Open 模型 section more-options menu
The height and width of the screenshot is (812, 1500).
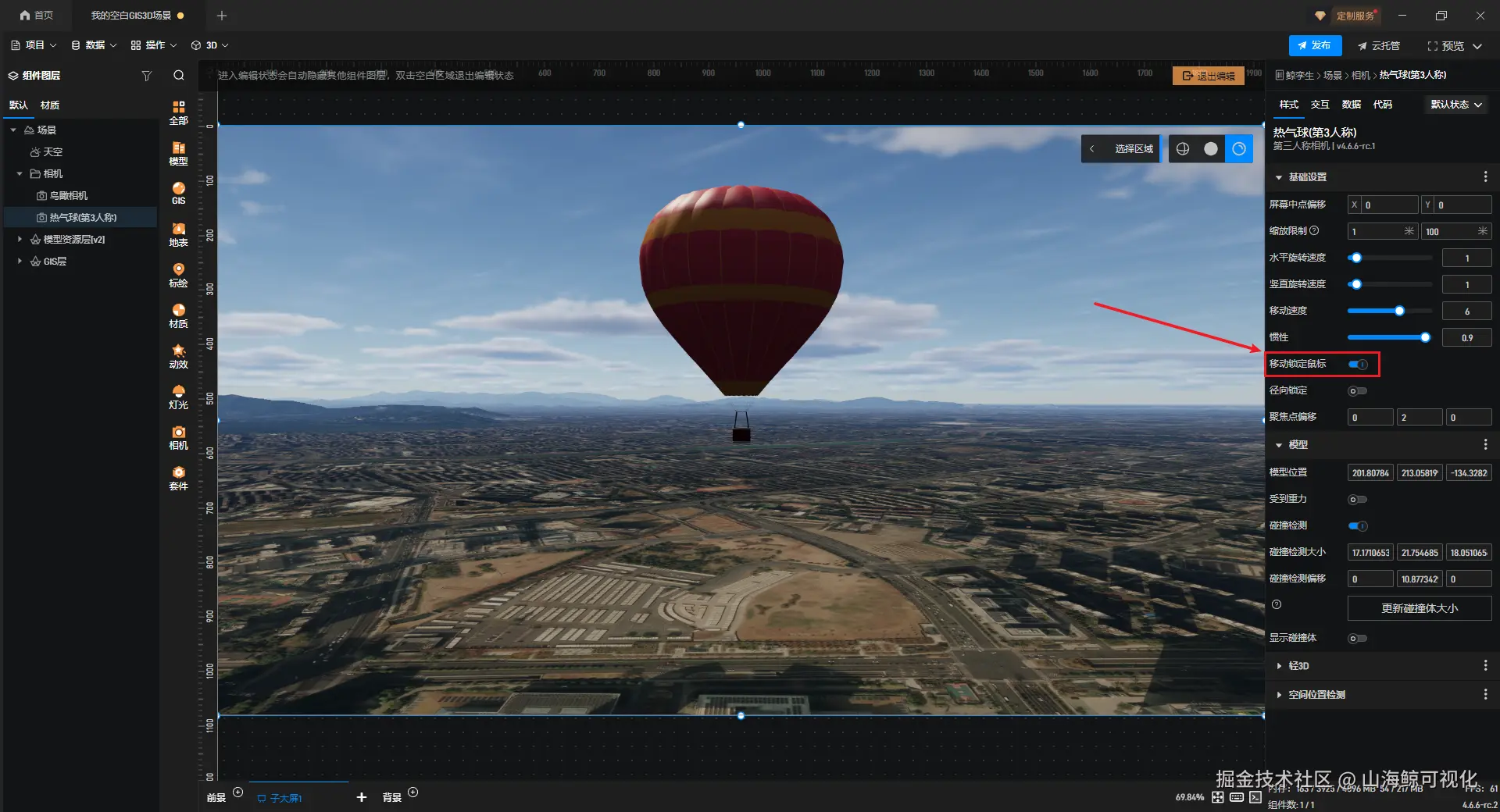pyautogui.click(x=1485, y=444)
